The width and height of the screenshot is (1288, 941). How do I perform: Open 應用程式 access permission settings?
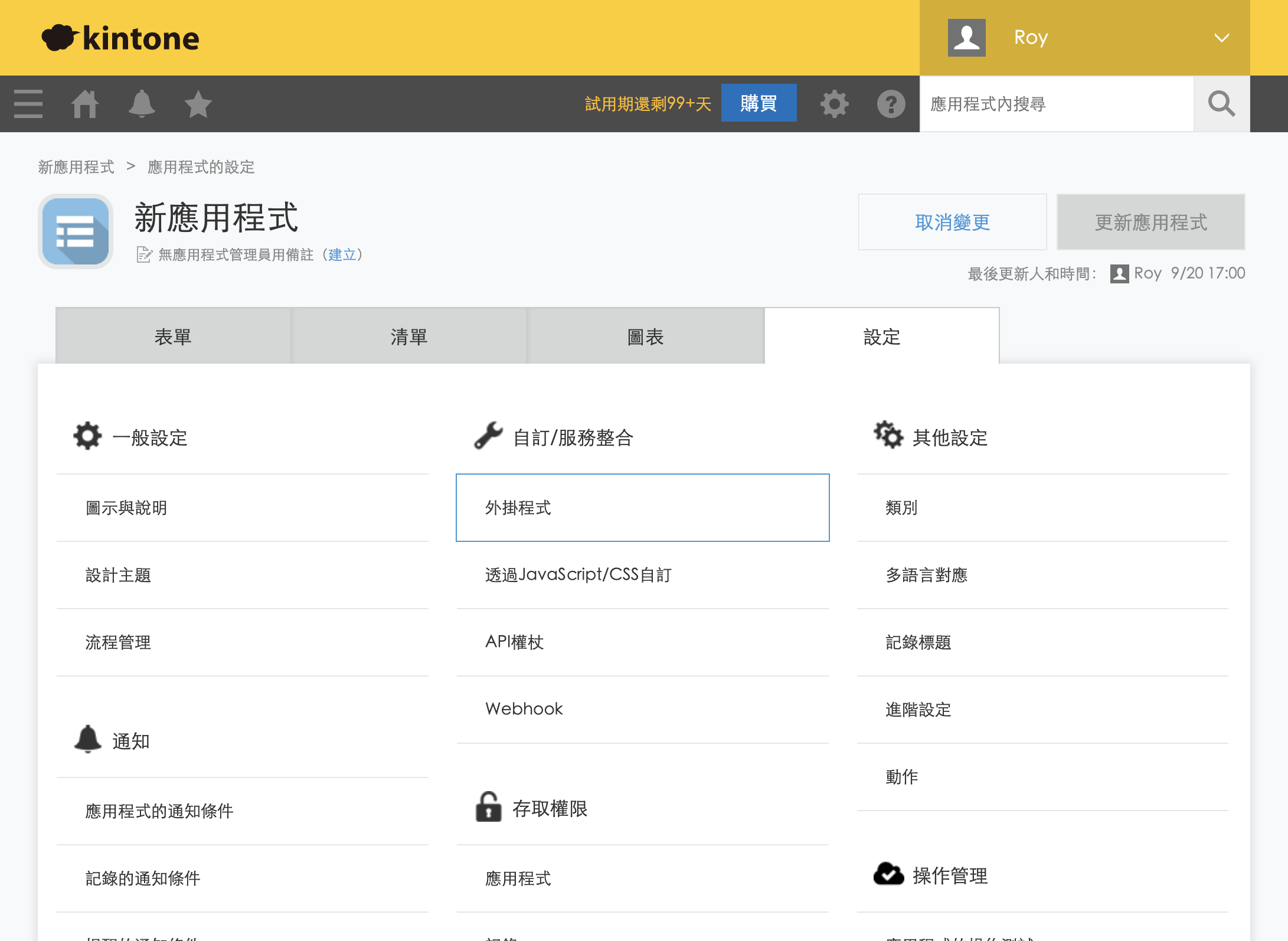[x=643, y=878]
